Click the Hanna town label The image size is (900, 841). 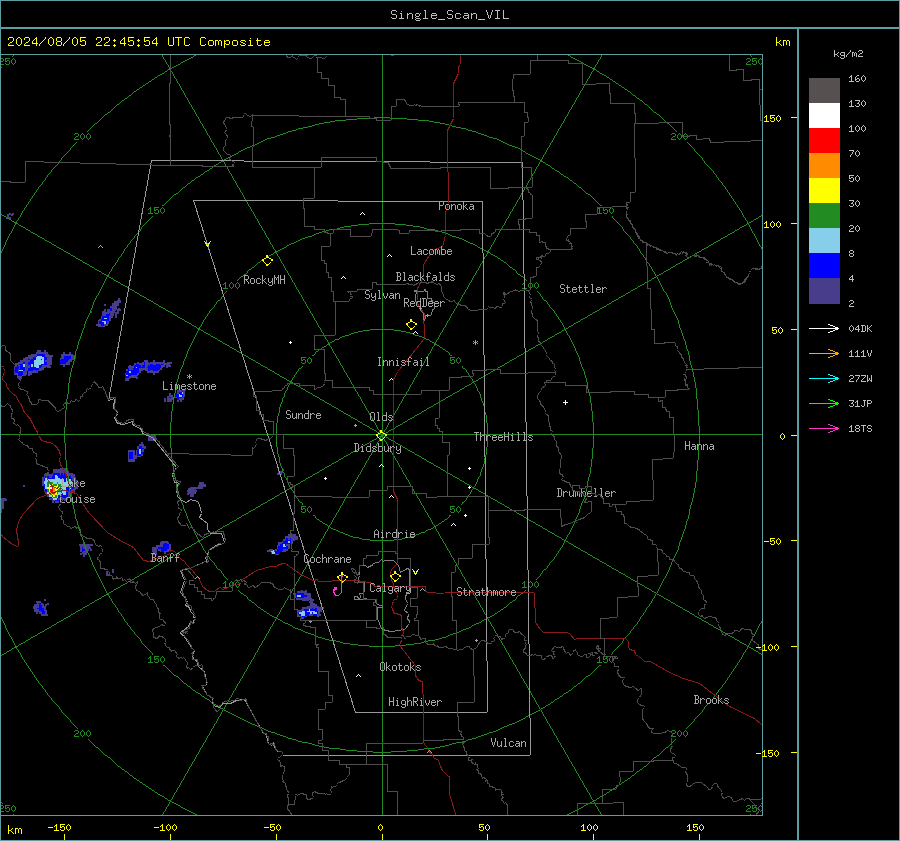[699, 446]
